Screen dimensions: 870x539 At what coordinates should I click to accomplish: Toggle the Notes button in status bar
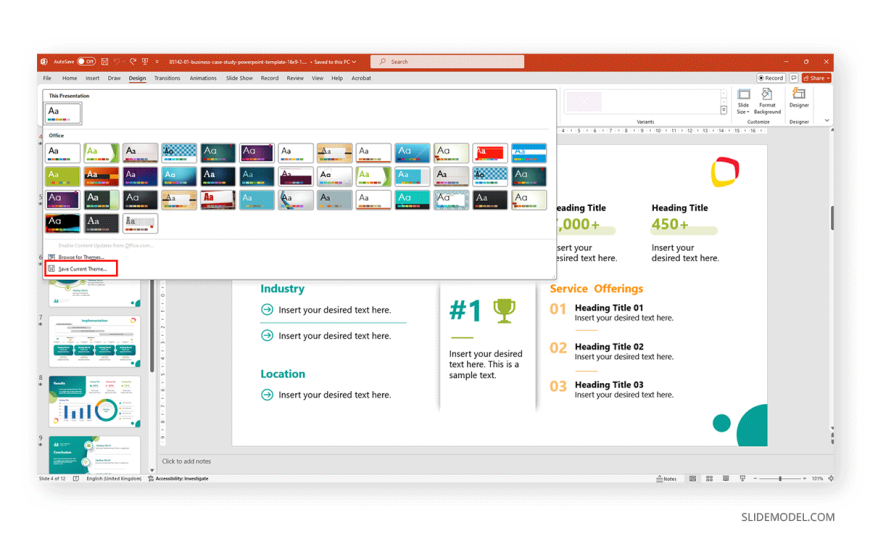(x=666, y=478)
